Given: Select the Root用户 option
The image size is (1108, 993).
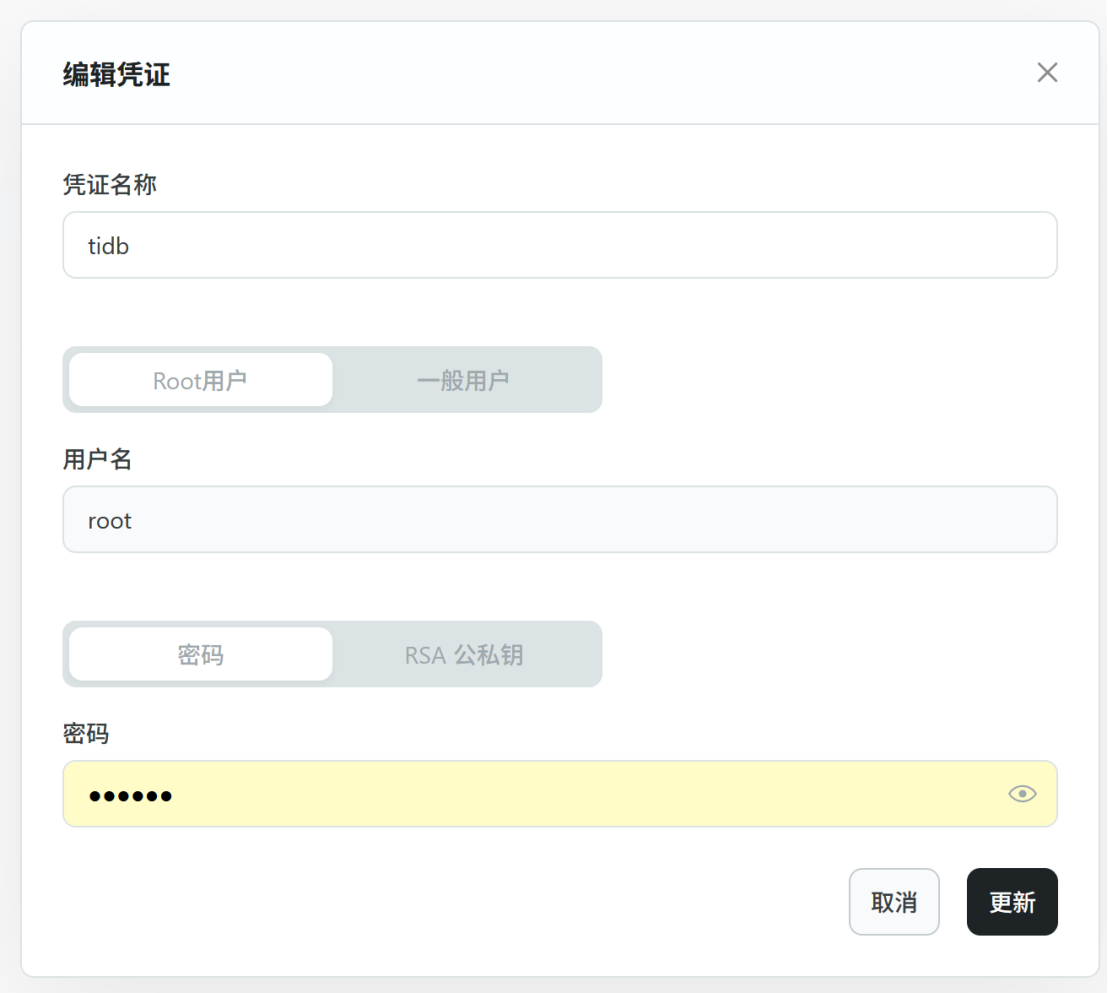Looking at the screenshot, I should 200,380.
